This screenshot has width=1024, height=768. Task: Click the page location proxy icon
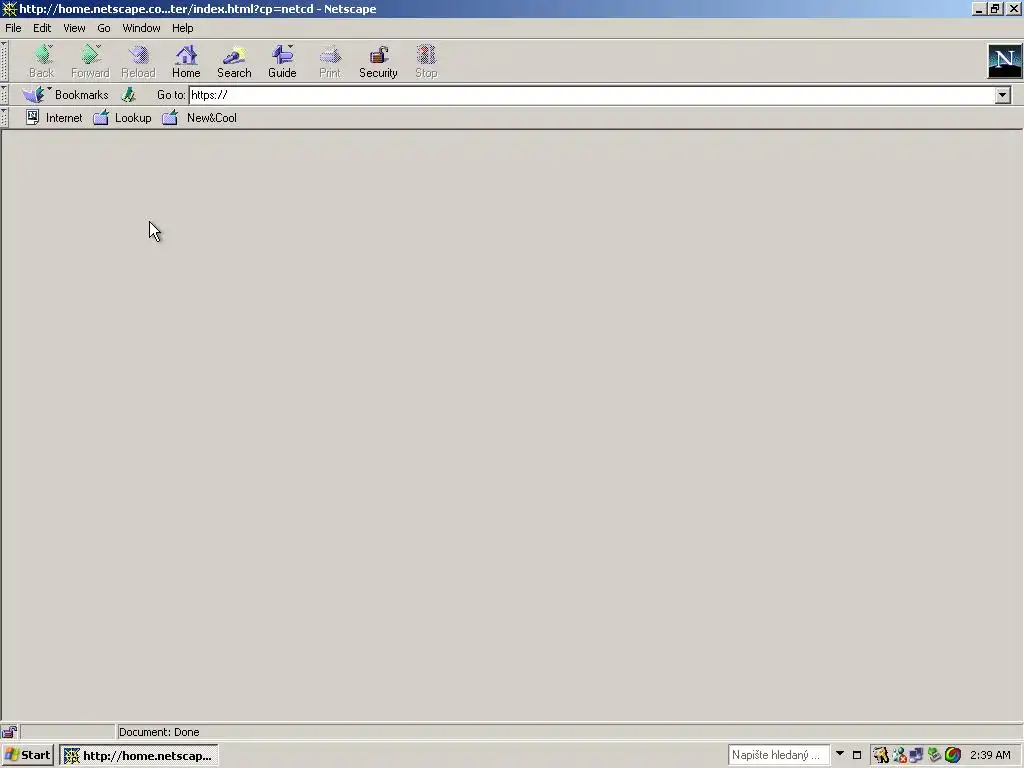pyautogui.click(x=129, y=95)
